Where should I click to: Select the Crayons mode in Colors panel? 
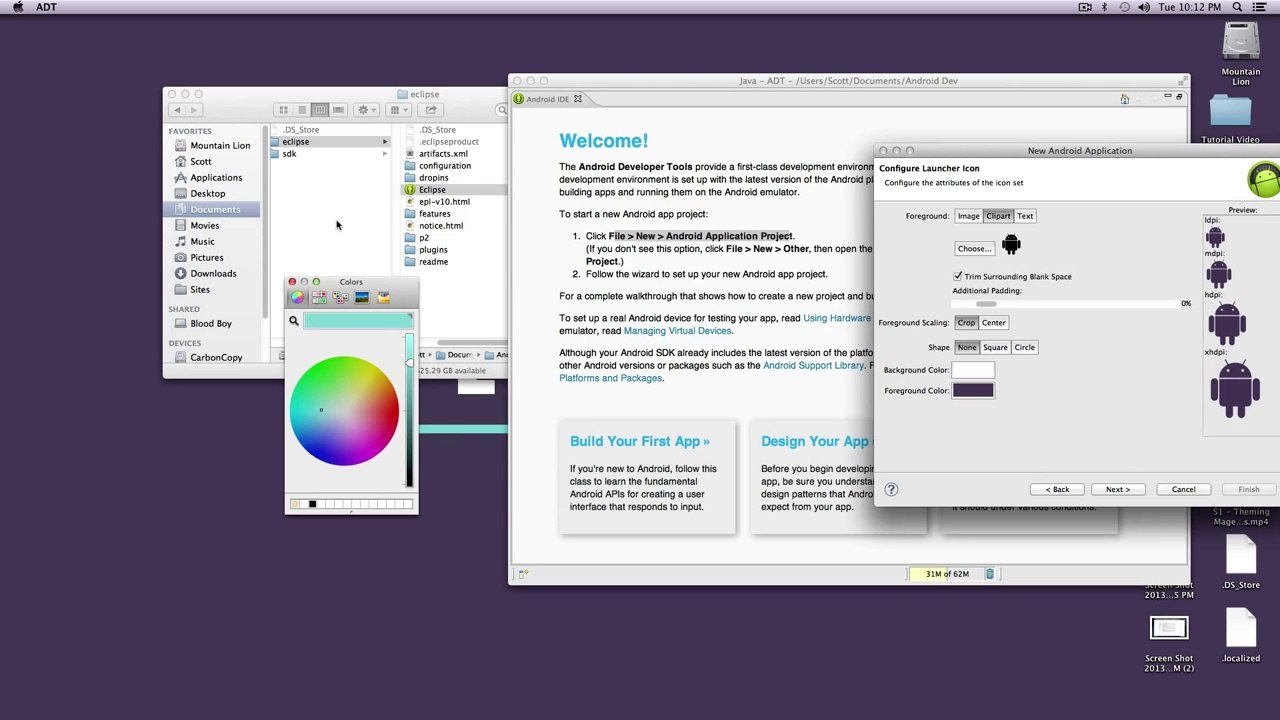(x=383, y=298)
